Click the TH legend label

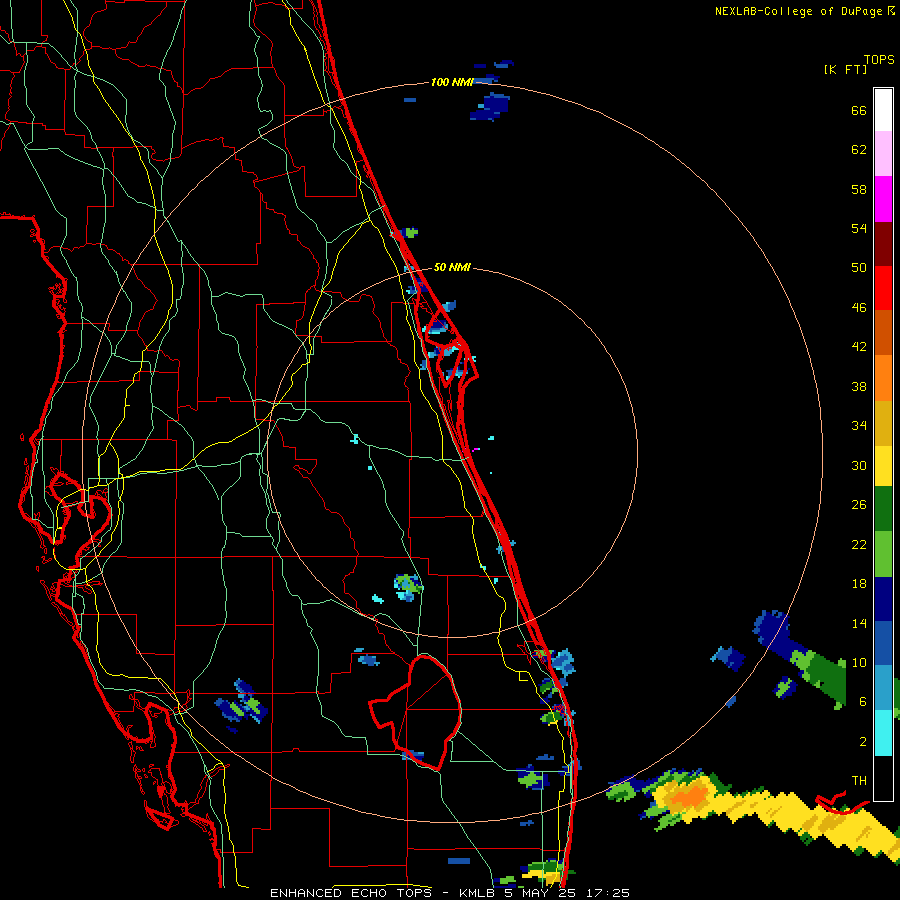coord(859,781)
